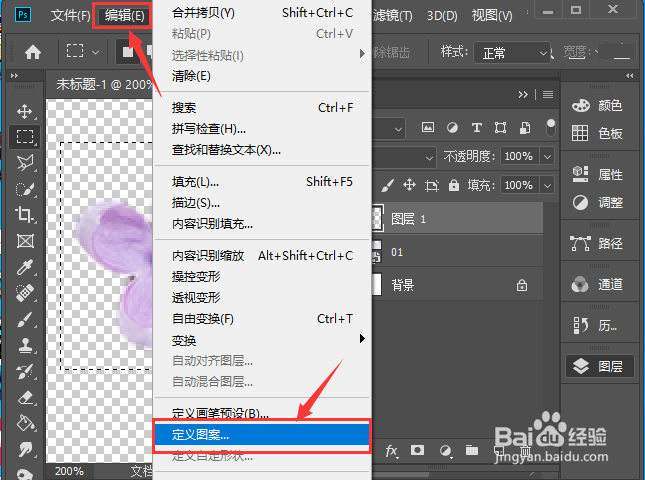Select the Polygonal Lasso tool
This screenshot has height=480, width=645.
coord(25,163)
